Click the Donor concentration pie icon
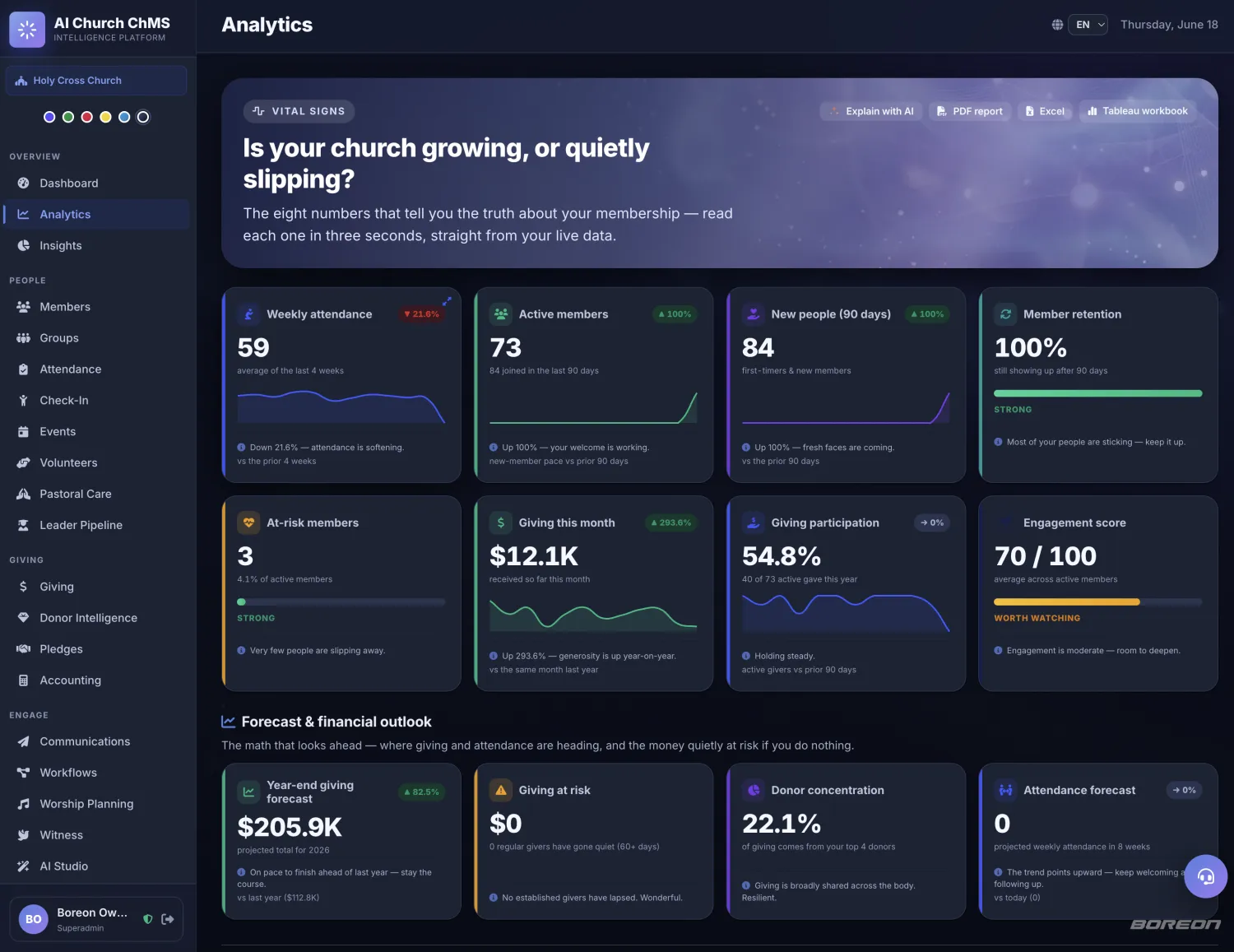 [753, 790]
